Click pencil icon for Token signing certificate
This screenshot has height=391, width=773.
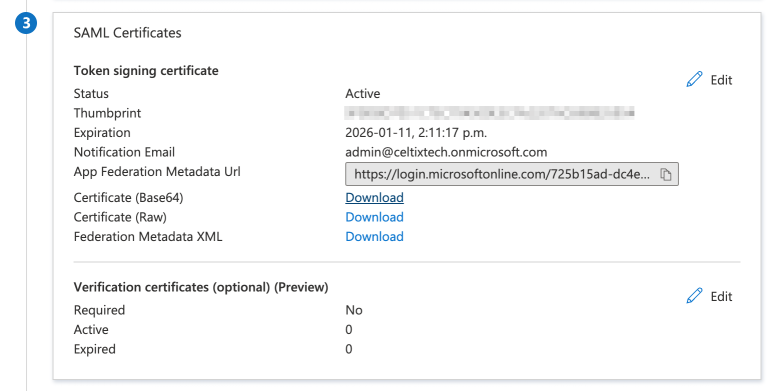coord(694,79)
